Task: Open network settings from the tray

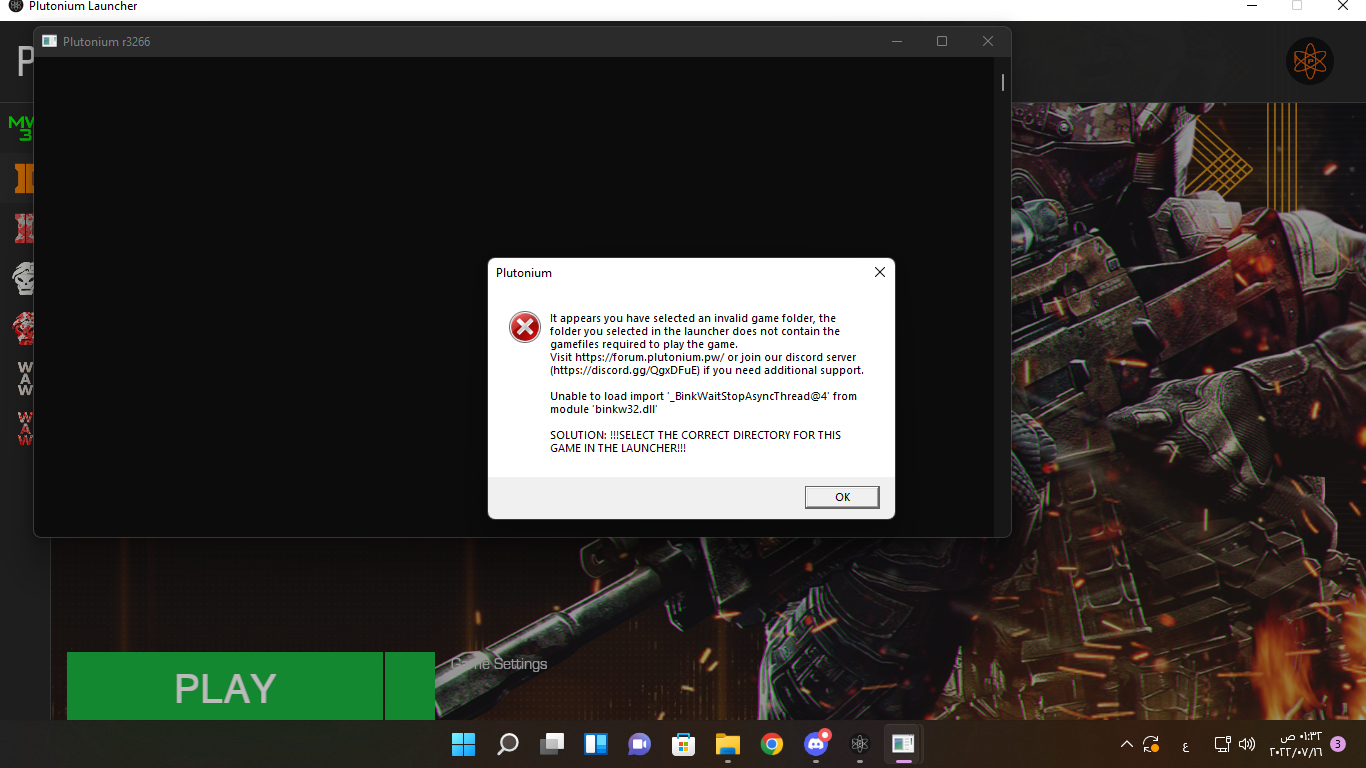Action: click(x=1222, y=744)
